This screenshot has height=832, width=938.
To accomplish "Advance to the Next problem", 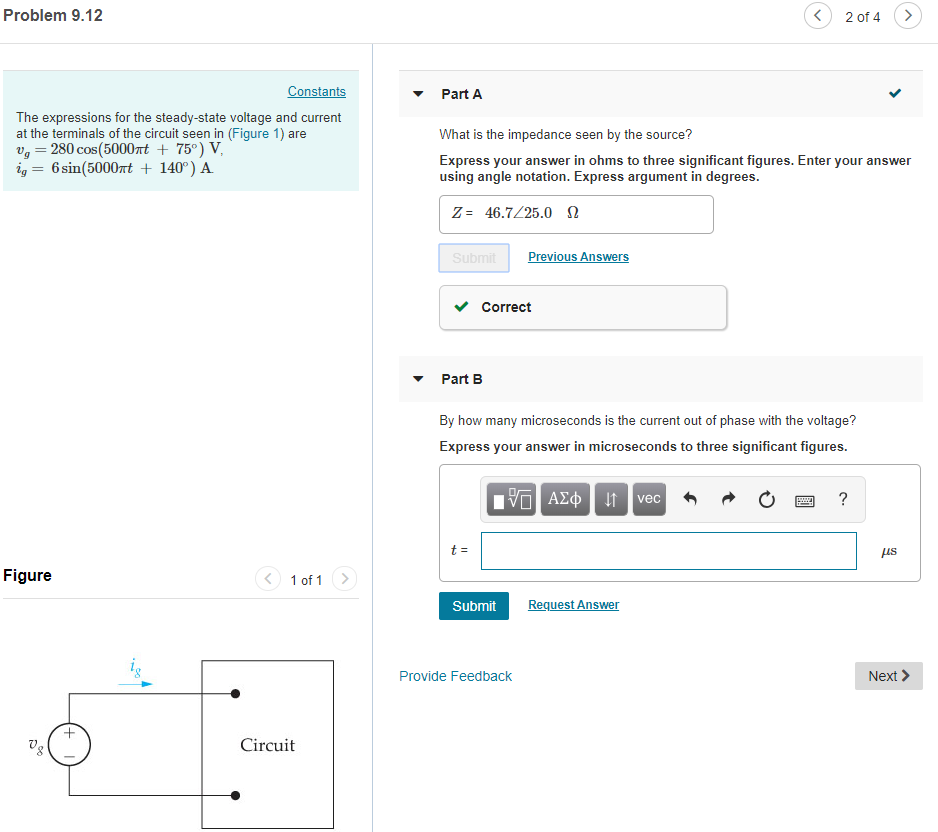I will click(888, 676).
